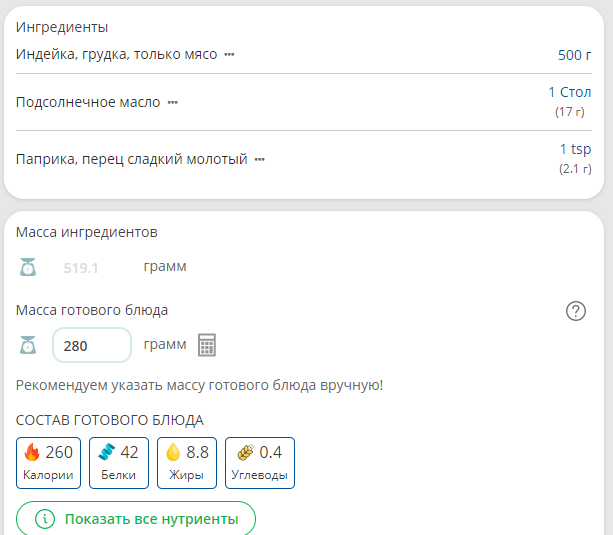Image resolution: width=613 pixels, height=535 pixels.
Task: Open the question mark help icon
Action: pos(575,311)
